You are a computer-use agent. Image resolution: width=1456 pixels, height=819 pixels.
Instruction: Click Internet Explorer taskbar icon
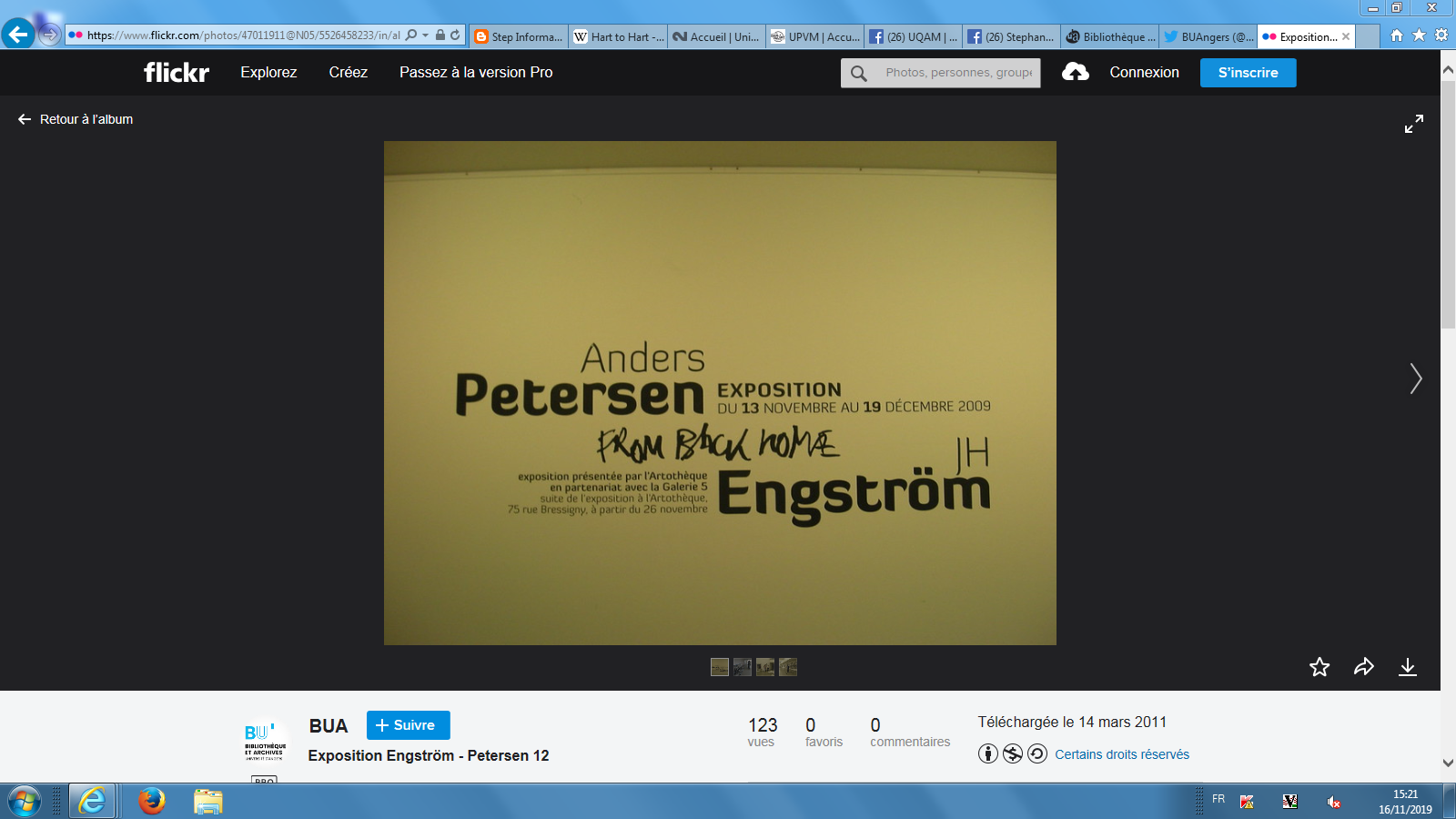tap(91, 801)
